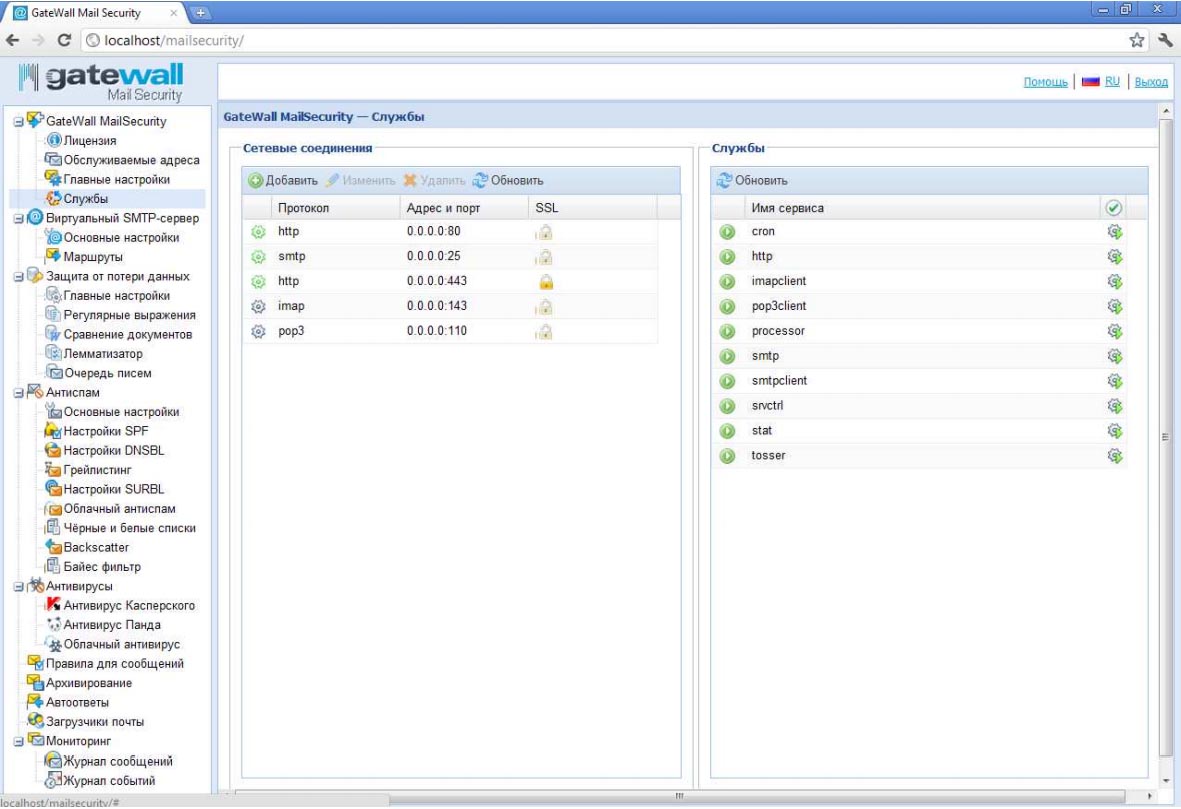The image size is (1181, 809).
Task: Toggle SSL lock for the pop3 connection
Action: (x=544, y=331)
